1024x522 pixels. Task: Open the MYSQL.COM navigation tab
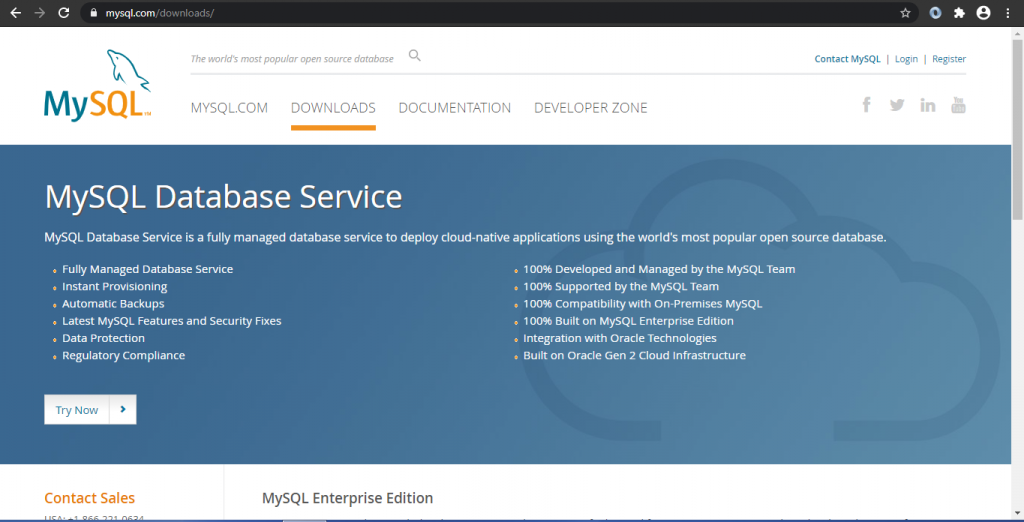coord(229,108)
